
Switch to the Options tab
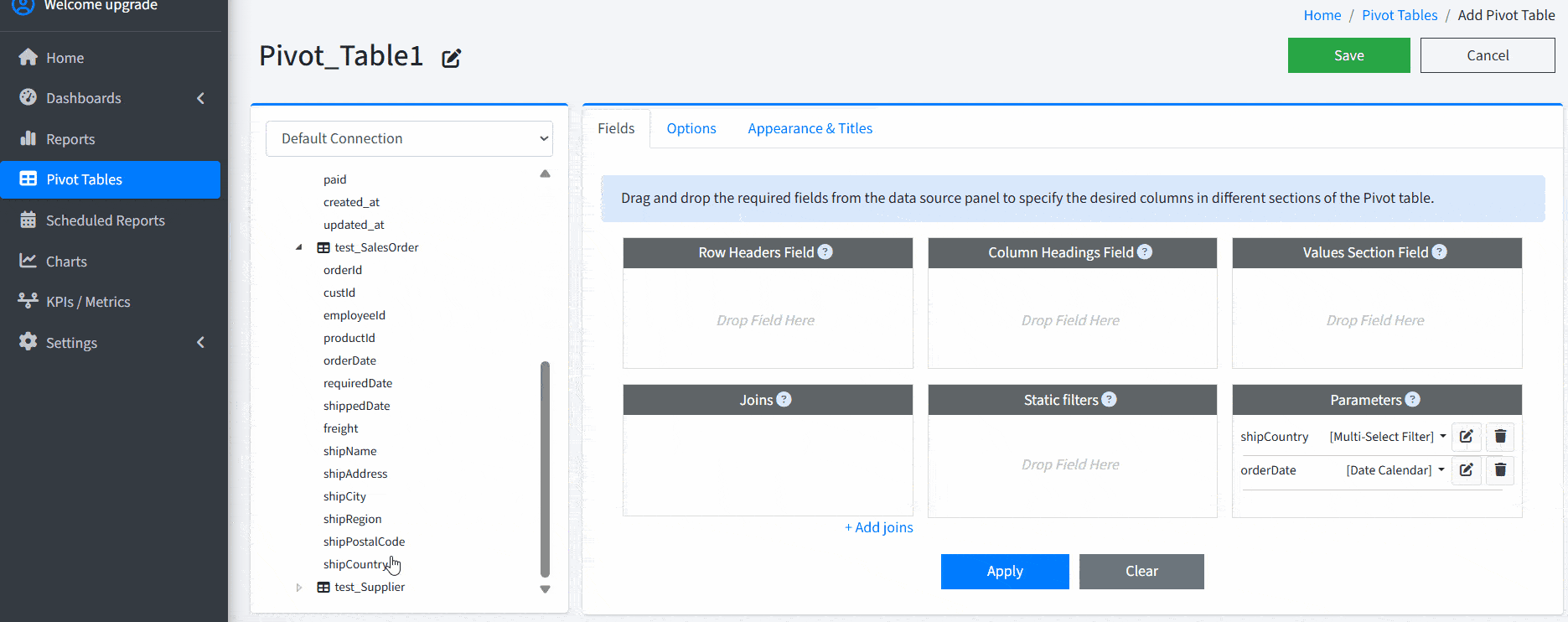click(691, 128)
